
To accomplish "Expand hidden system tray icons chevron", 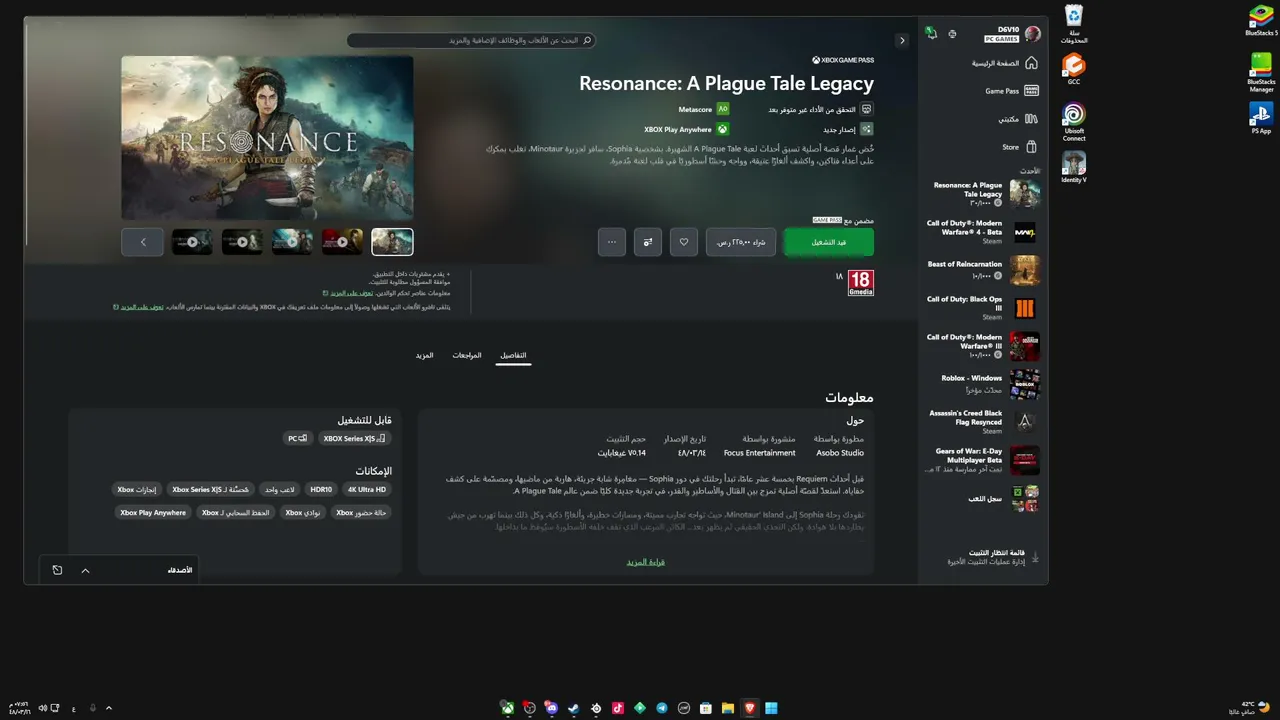I will [x=109, y=708].
